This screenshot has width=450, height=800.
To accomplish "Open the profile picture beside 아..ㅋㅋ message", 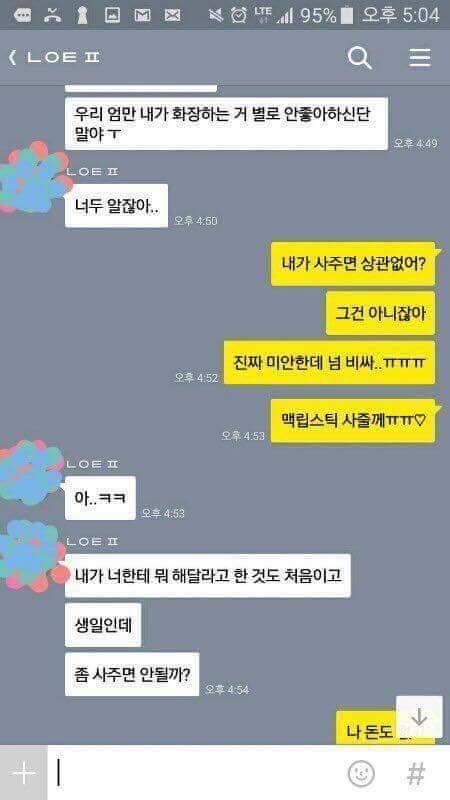I will point(32,472).
